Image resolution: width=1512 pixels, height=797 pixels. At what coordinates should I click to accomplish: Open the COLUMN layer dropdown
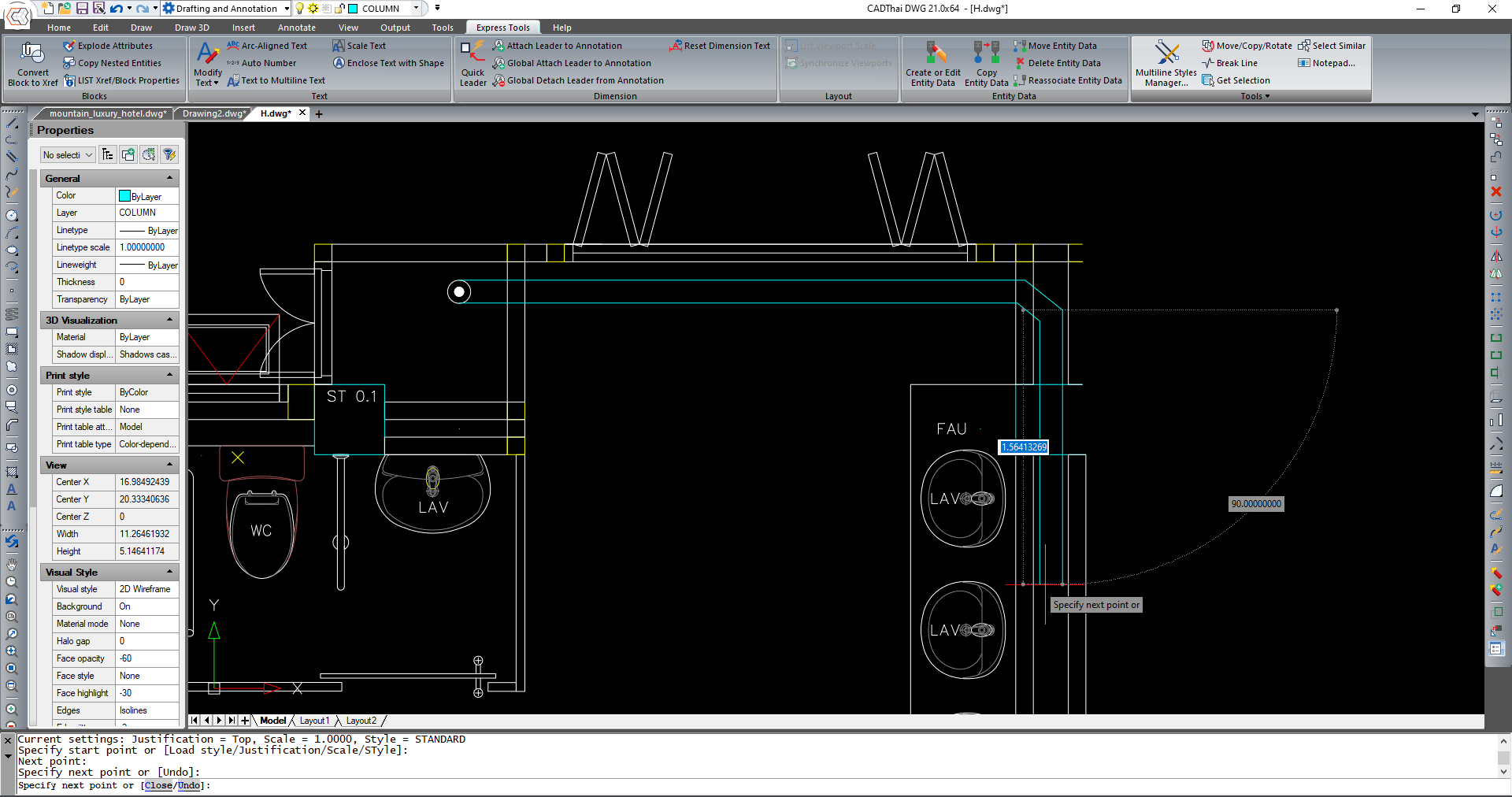[x=416, y=9]
